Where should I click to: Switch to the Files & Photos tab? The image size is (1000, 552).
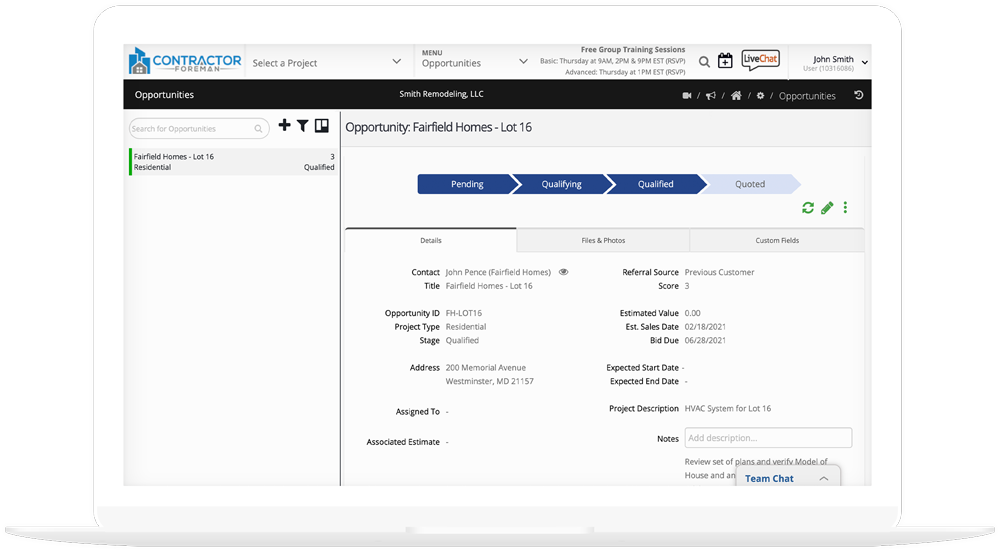click(x=603, y=240)
